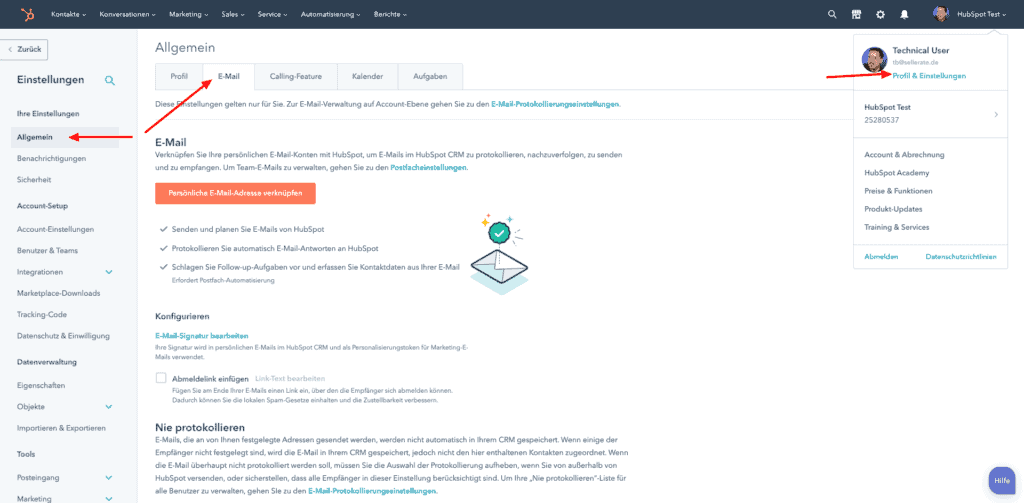Open the Marketplace icon in top bar
The width and height of the screenshot is (1024, 503).
tap(856, 14)
